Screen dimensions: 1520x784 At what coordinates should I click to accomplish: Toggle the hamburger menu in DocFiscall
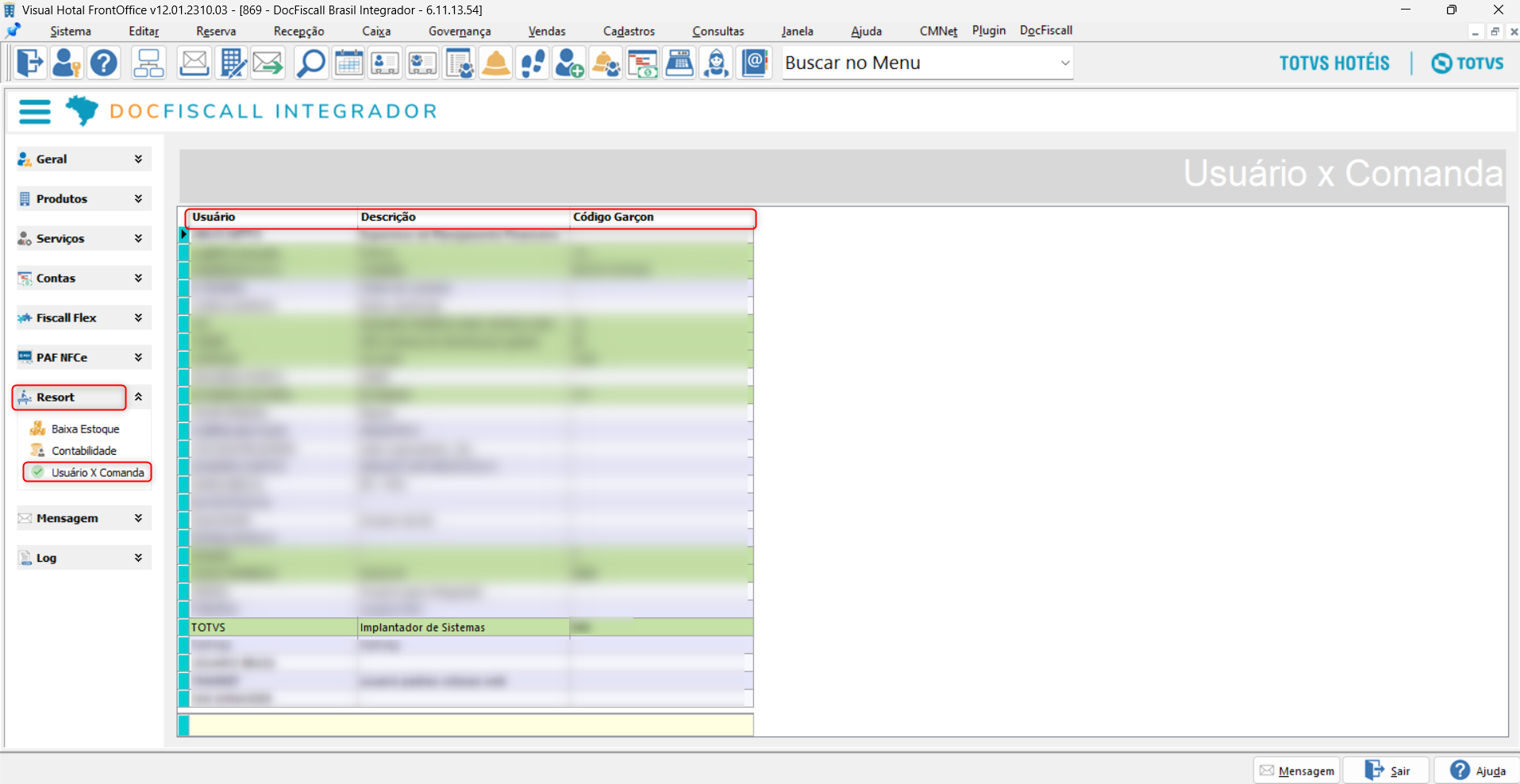click(35, 111)
